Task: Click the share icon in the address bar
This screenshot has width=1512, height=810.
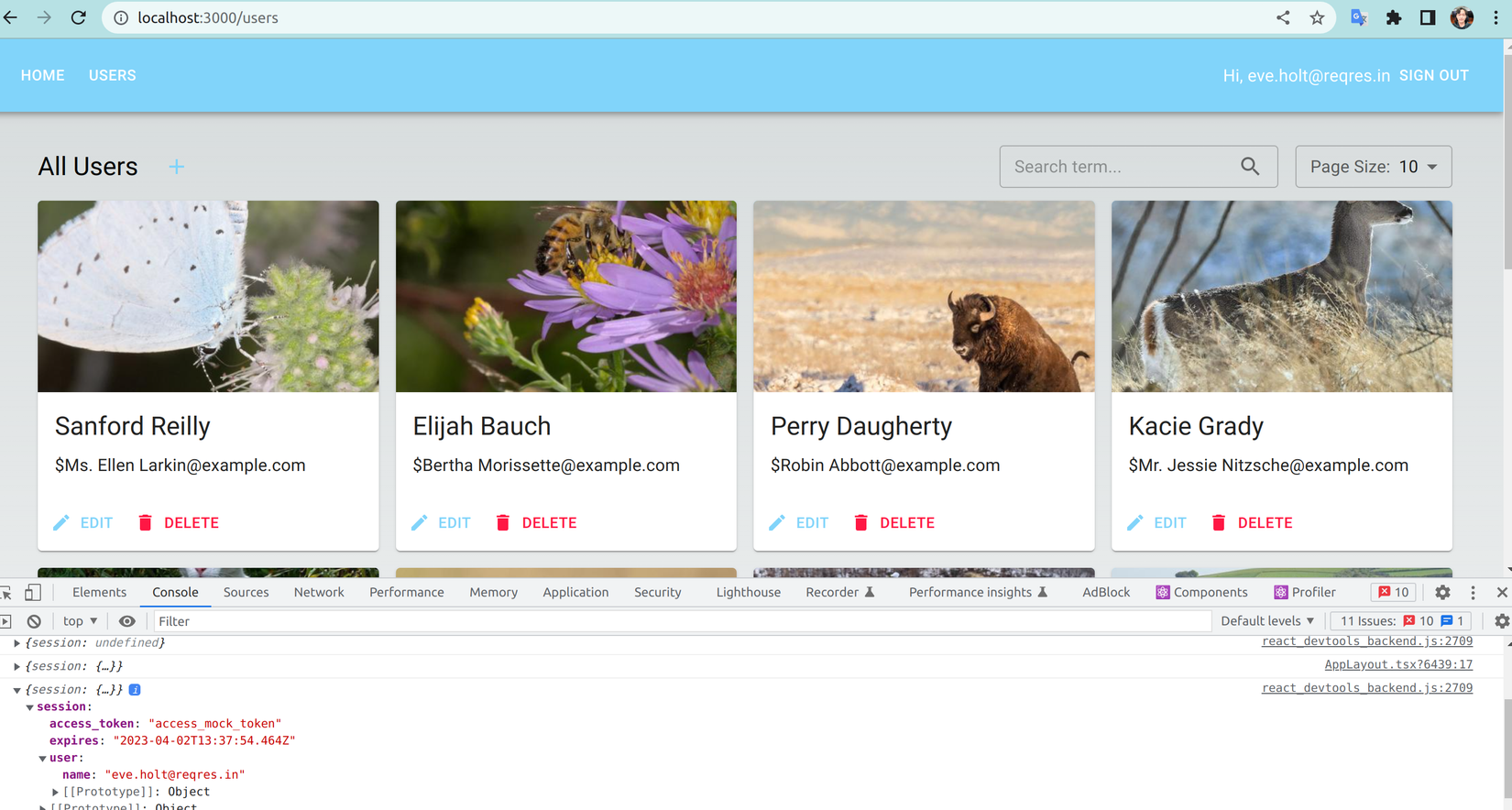Action: click(1283, 17)
